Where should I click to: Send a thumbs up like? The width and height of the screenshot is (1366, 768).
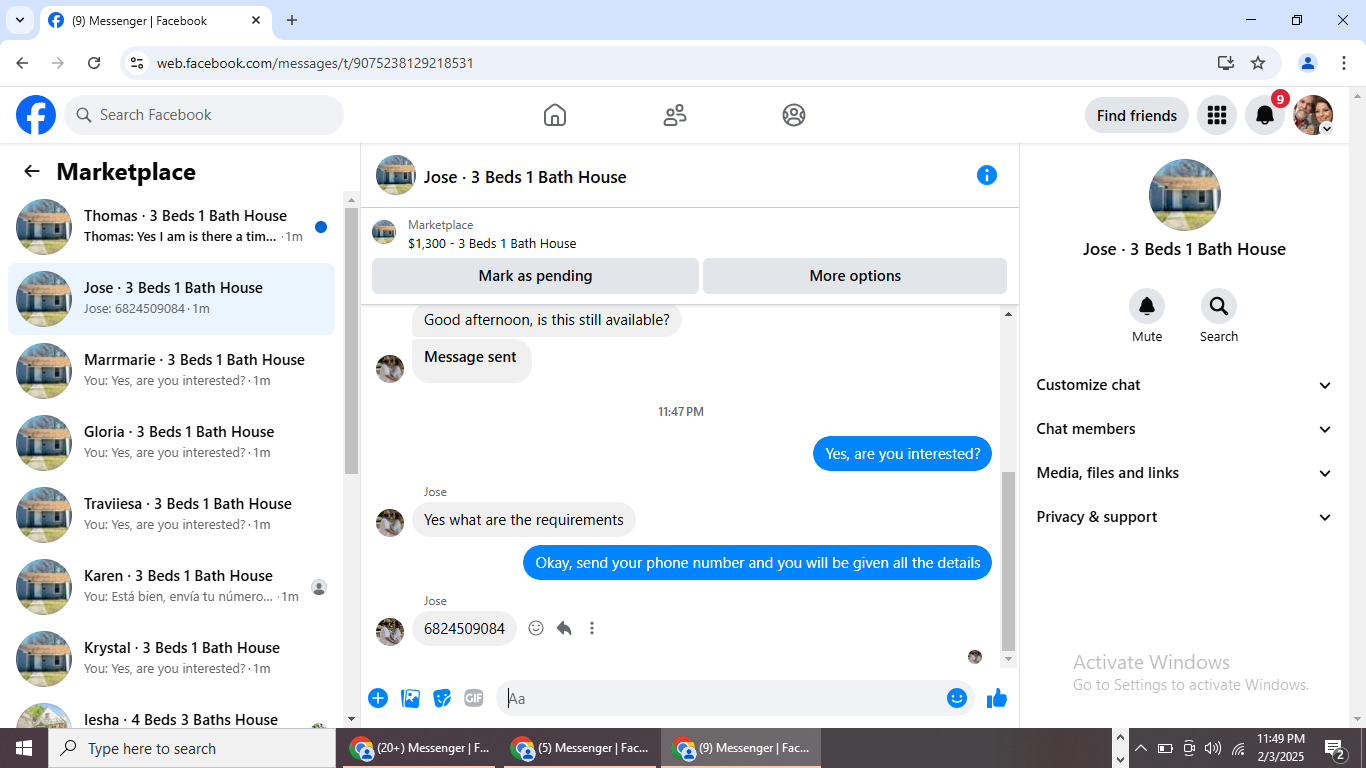[997, 698]
